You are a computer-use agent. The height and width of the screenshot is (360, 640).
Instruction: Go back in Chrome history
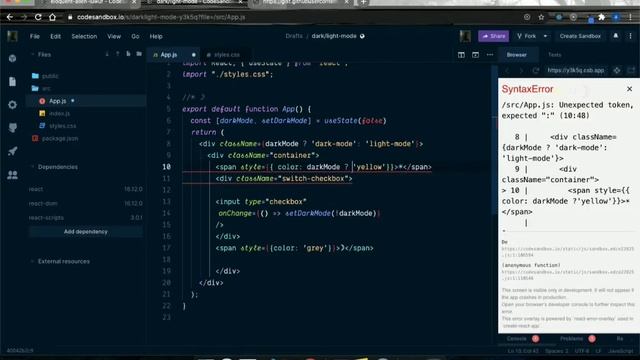[x=10, y=17]
